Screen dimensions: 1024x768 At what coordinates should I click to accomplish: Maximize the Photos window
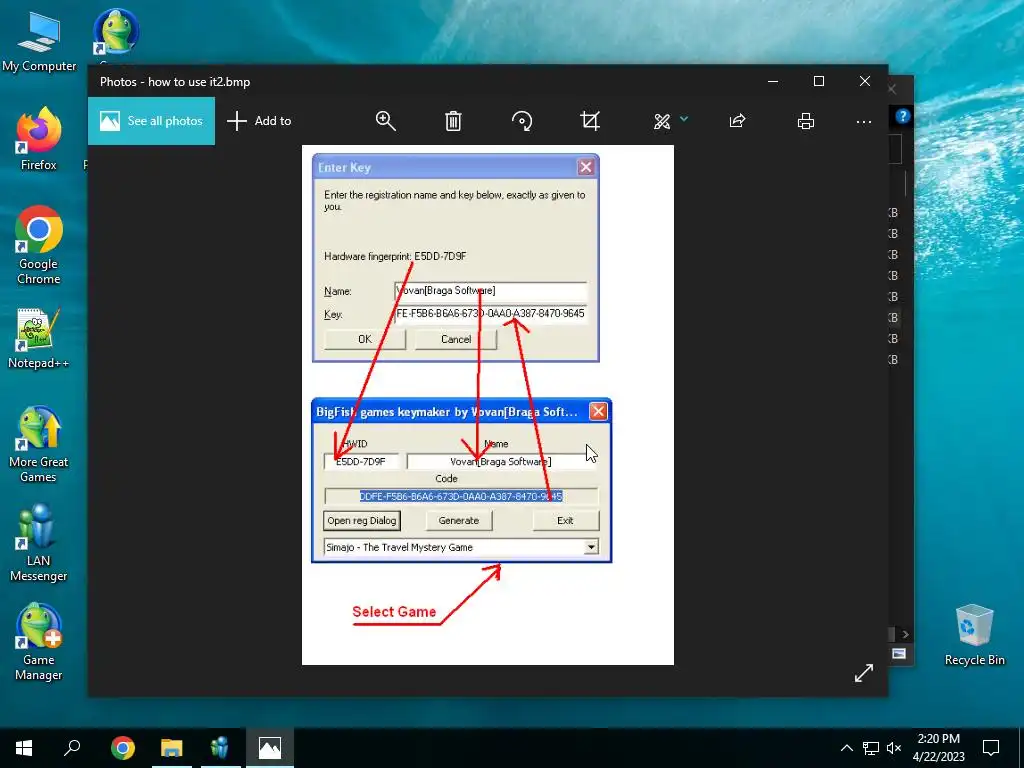[819, 81]
